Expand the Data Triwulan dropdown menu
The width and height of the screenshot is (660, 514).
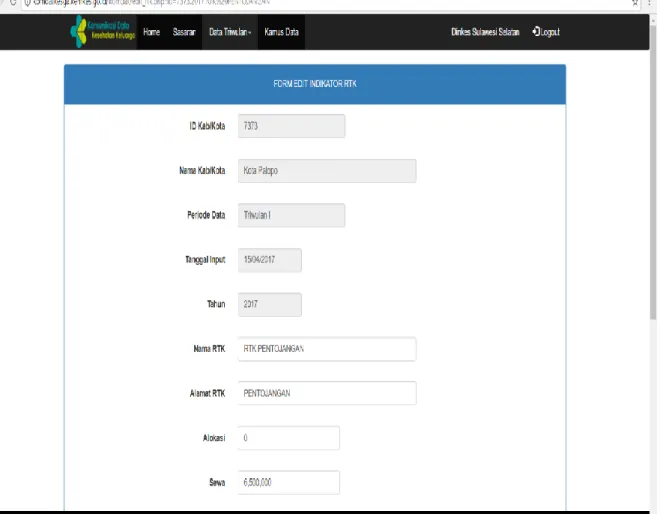pos(230,32)
